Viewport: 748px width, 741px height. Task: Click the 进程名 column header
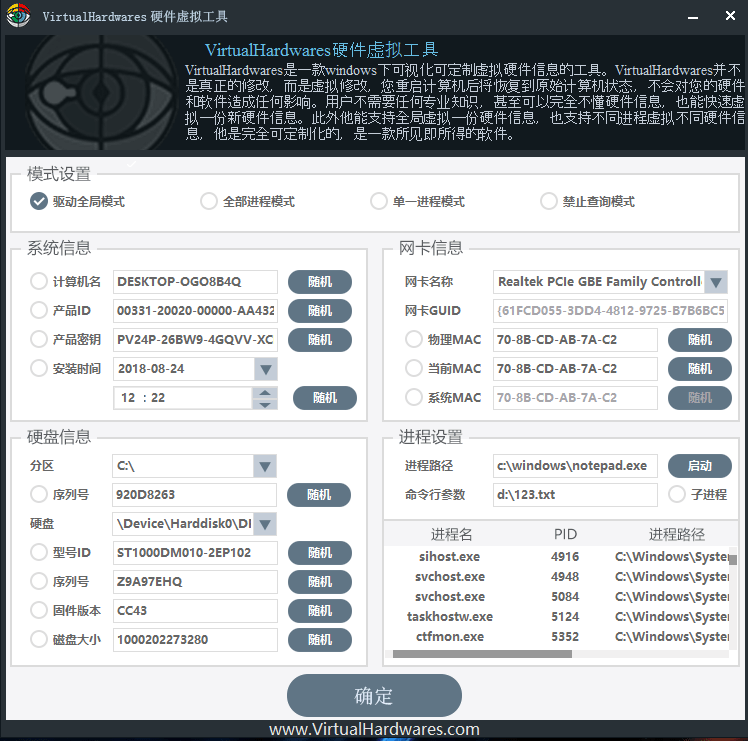click(x=451, y=534)
